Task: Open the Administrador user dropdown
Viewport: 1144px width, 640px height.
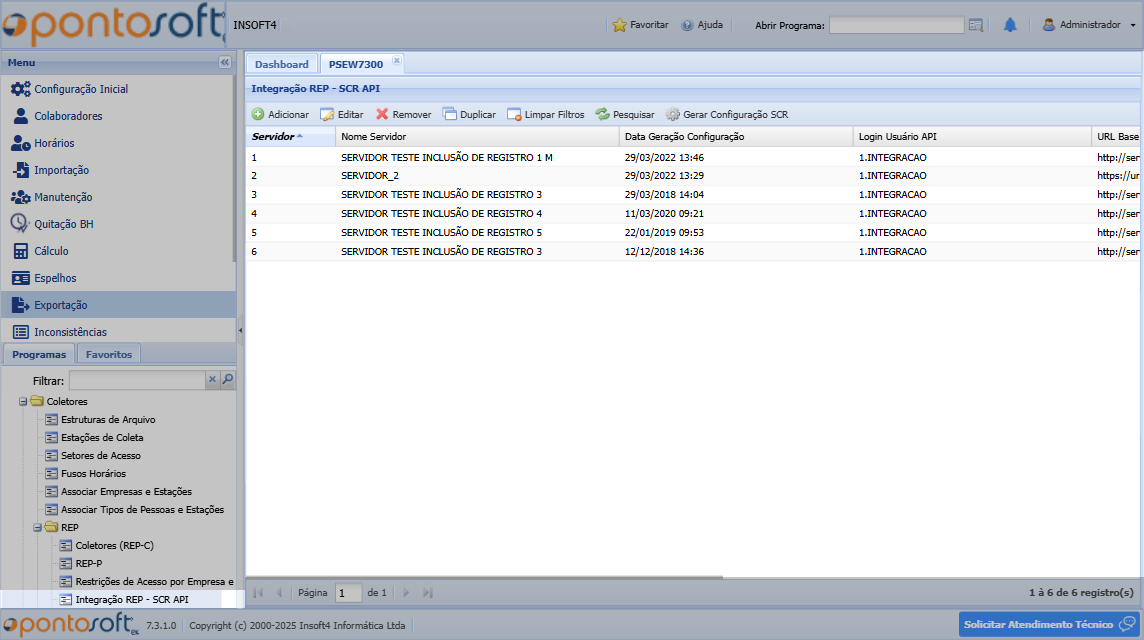Action: point(1090,25)
